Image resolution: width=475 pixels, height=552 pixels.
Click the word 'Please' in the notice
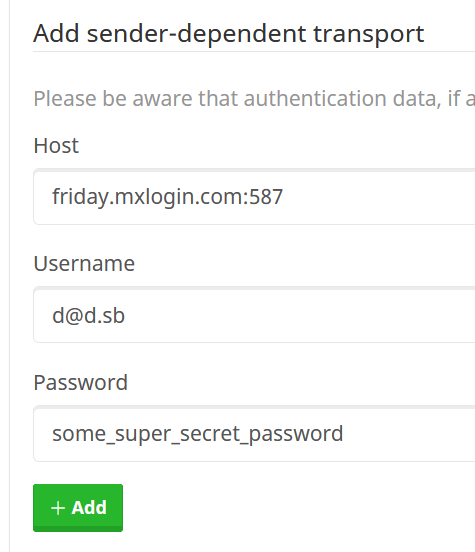pyautogui.click(x=65, y=98)
